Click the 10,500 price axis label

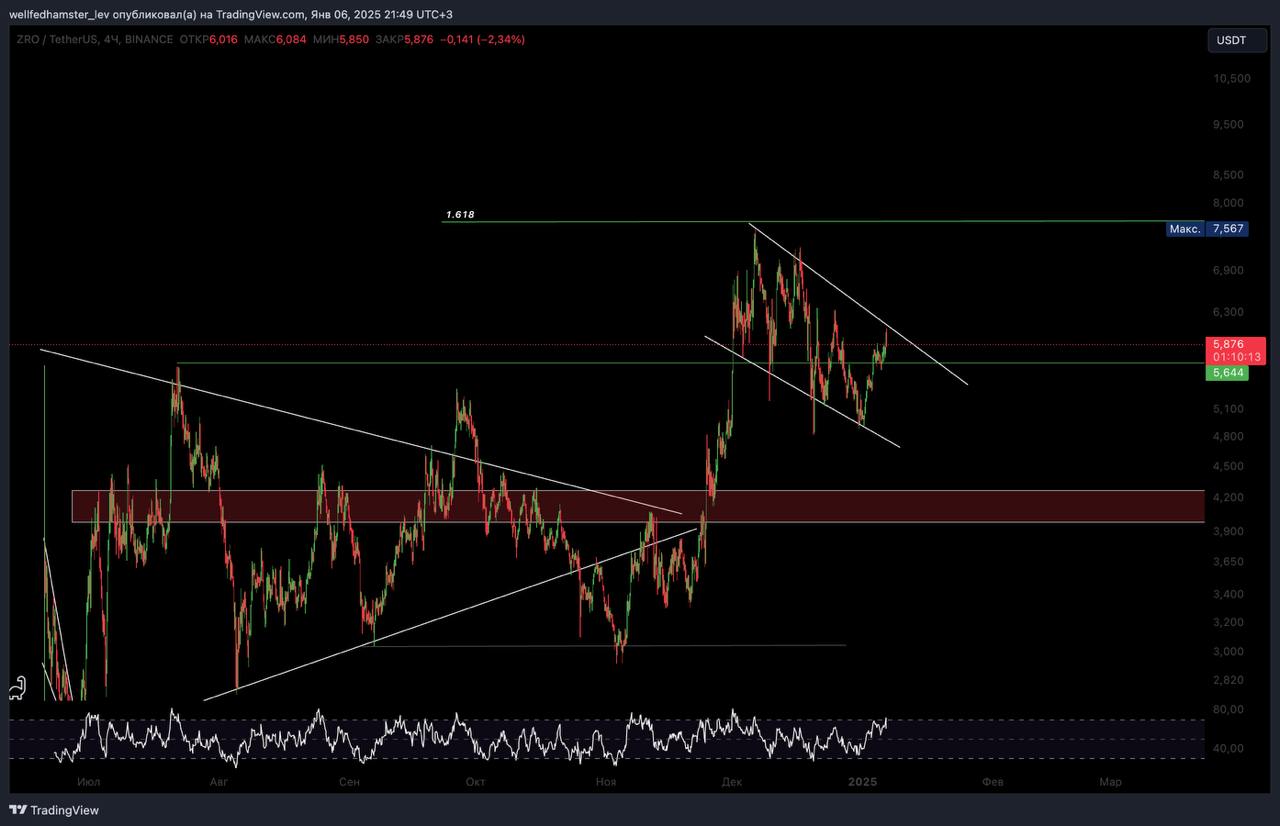click(x=1230, y=78)
